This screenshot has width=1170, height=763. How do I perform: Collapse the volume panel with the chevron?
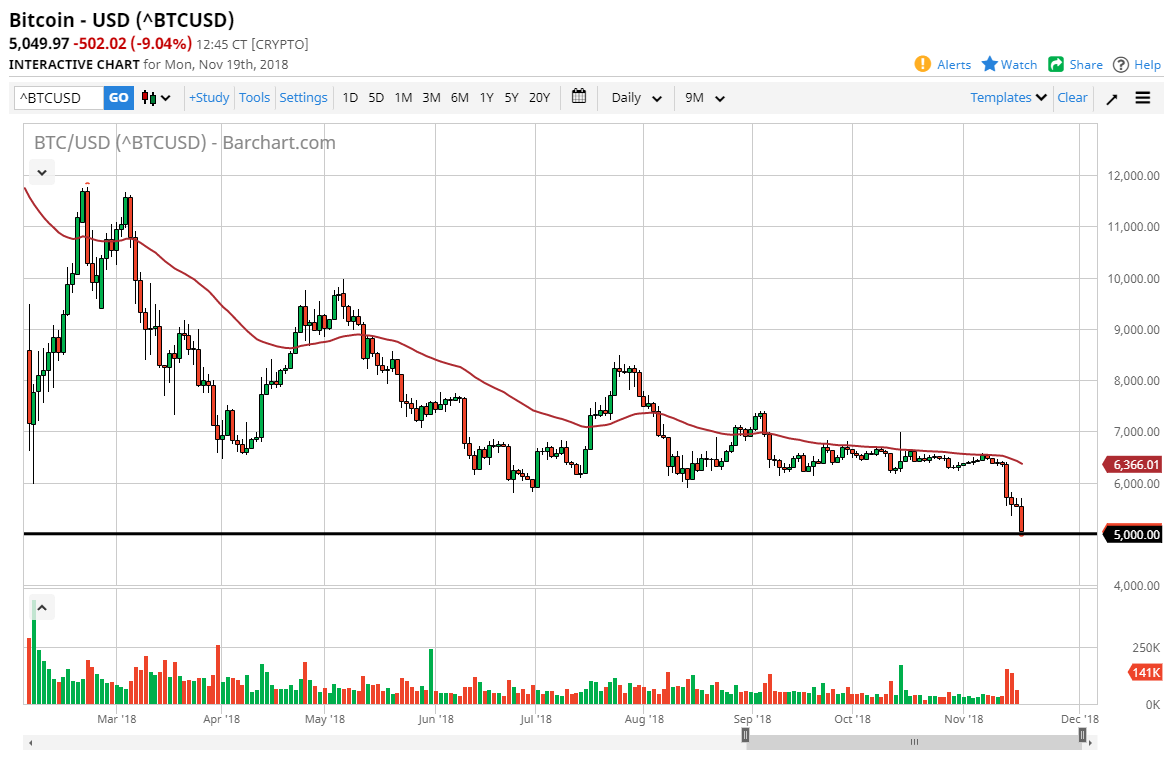(x=41, y=607)
